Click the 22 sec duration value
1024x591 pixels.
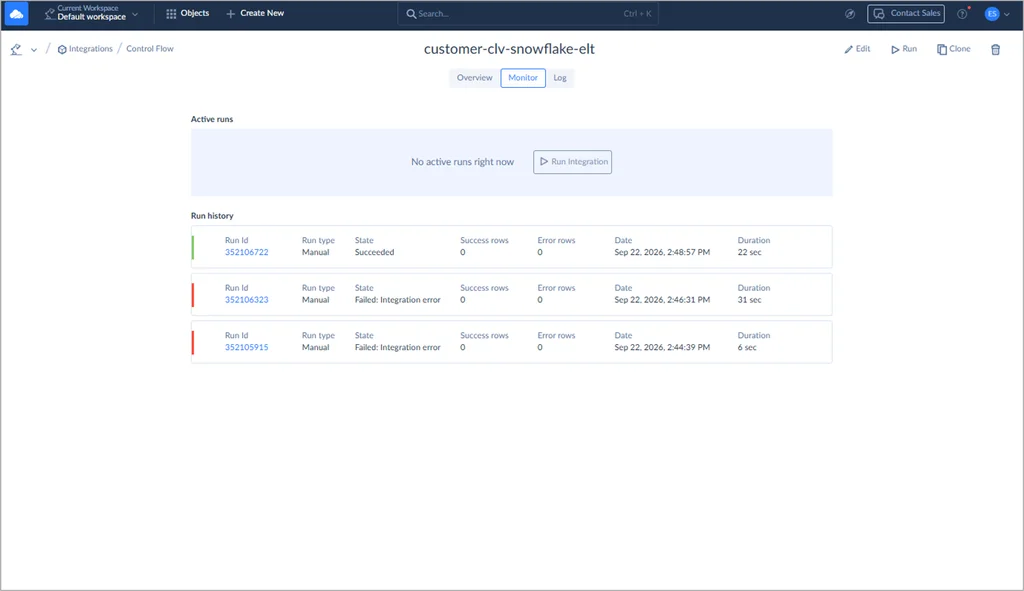click(x=749, y=252)
